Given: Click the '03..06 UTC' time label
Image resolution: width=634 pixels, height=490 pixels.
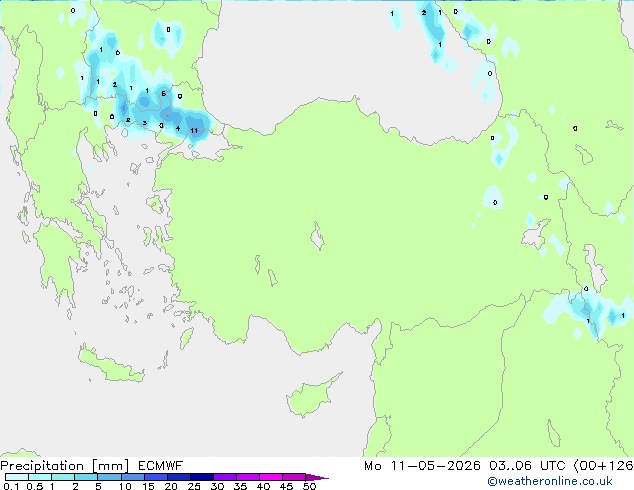Looking at the screenshot, I should [527, 466].
